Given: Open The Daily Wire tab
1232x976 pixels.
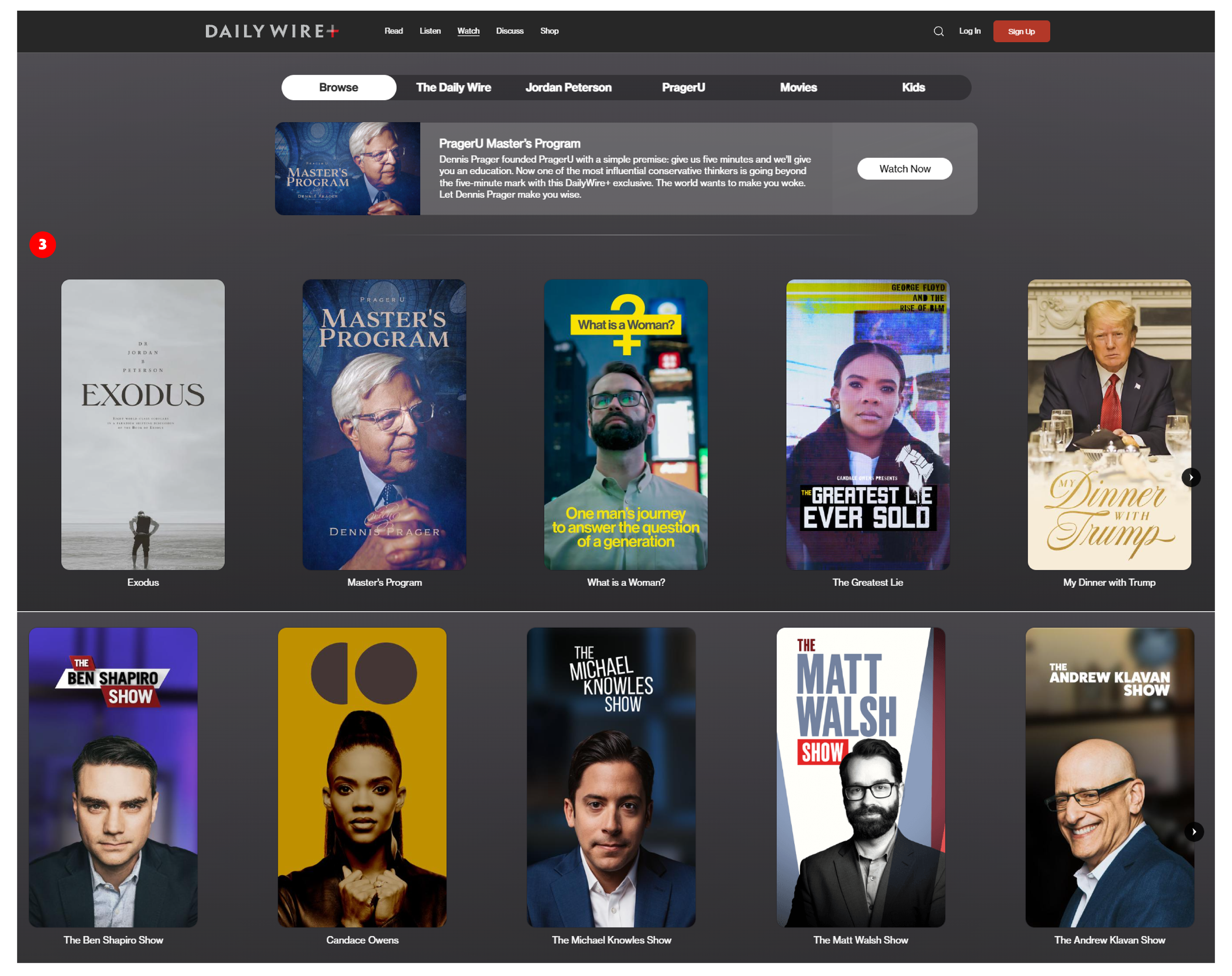Looking at the screenshot, I should coord(454,87).
